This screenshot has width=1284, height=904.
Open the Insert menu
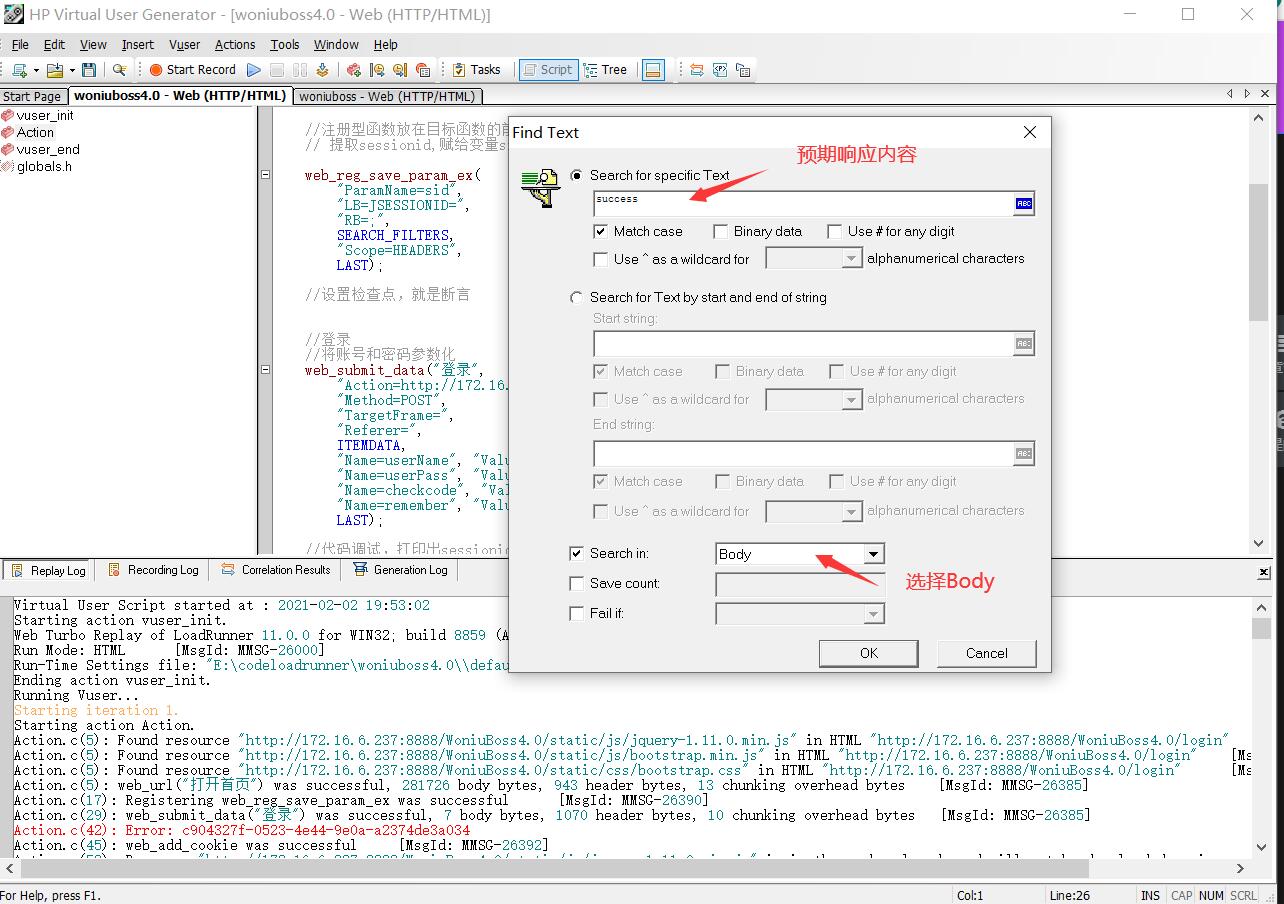[138, 45]
